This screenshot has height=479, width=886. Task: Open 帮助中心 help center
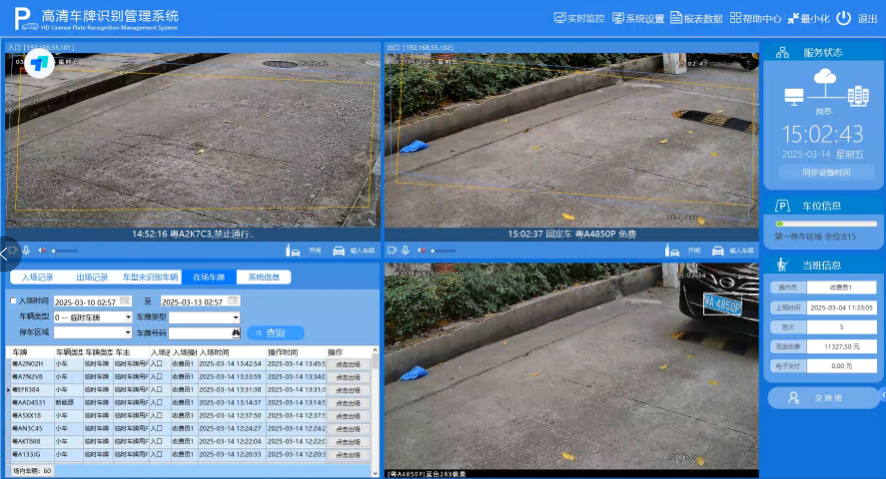pyautogui.click(x=756, y=18)
